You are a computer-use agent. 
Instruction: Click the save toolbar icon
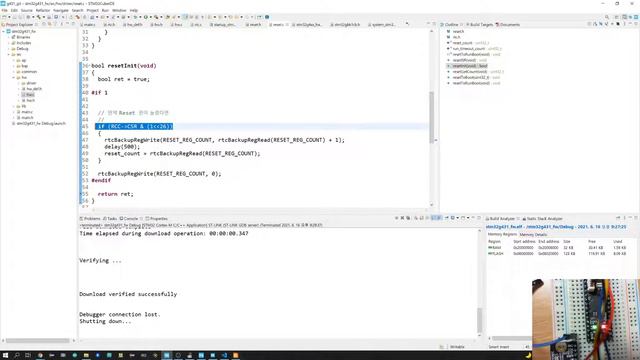coord(15,17)
